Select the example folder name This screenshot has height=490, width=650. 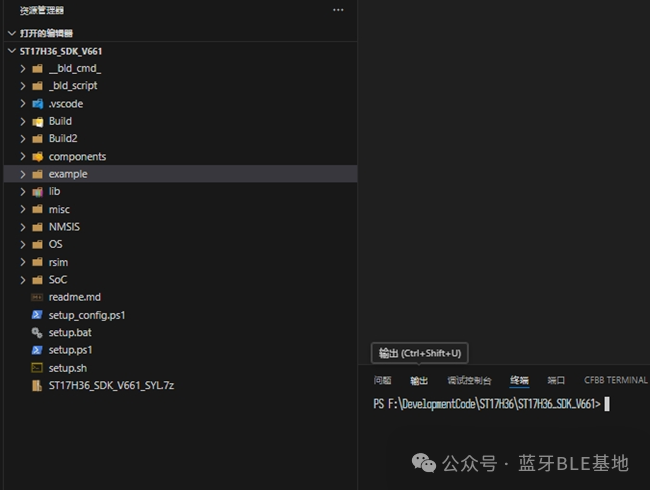[68, 174]
